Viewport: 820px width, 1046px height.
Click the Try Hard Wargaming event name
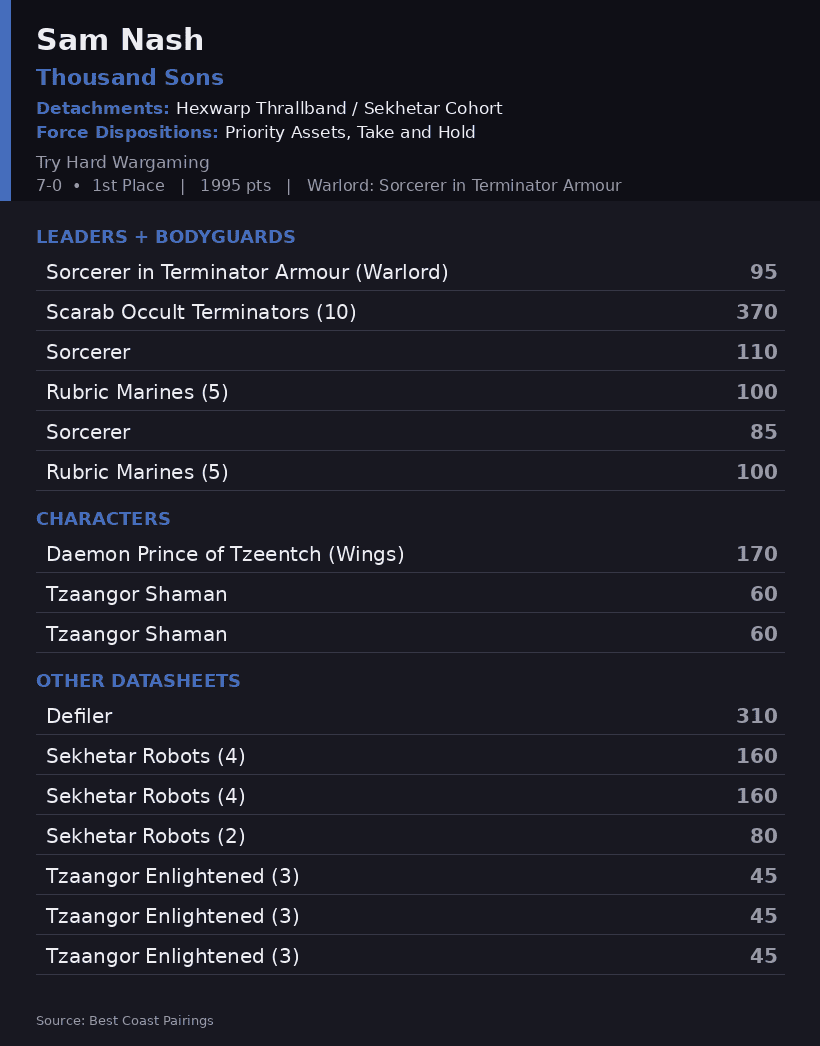coord(123,162)
